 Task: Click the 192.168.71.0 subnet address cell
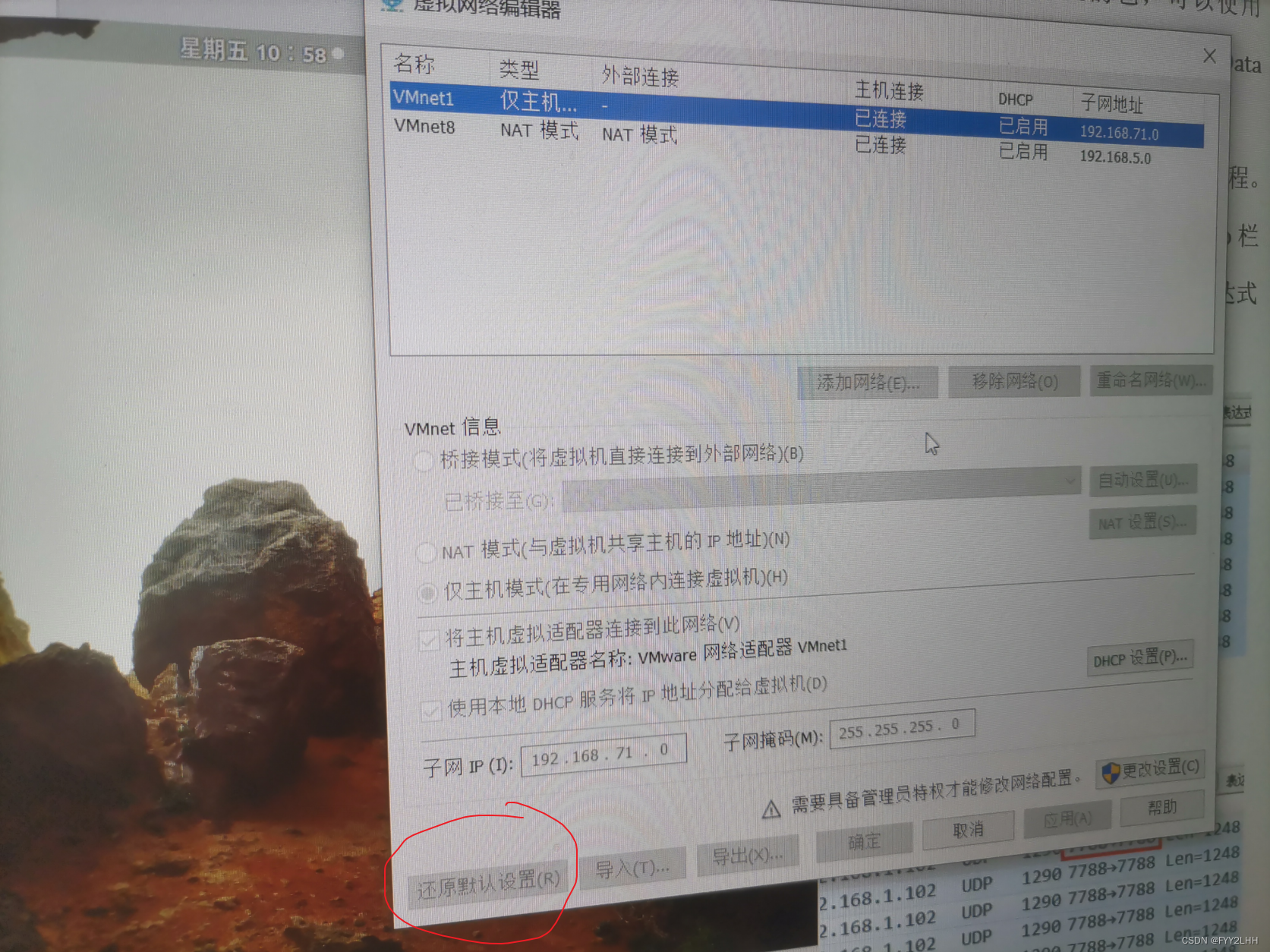pos(1119,133)
